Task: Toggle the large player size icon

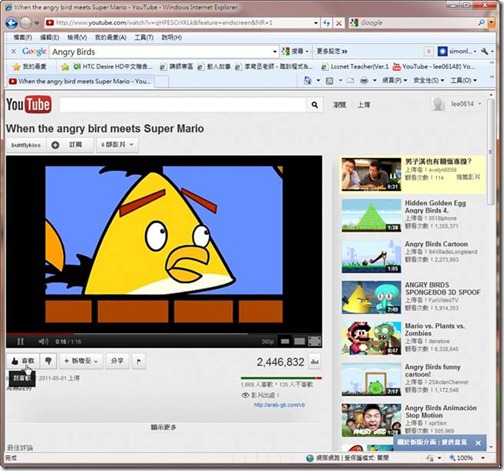Action: coord(299,341)
